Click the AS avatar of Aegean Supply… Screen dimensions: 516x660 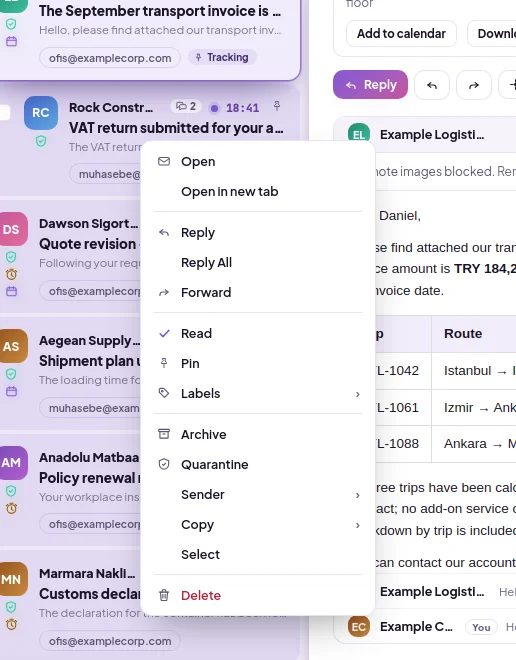[12, 346]
